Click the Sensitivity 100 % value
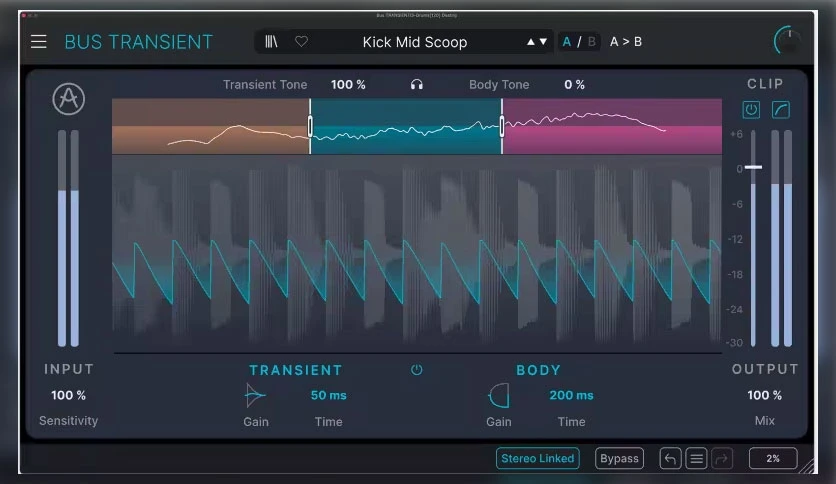836x484 pixels. 68,396
